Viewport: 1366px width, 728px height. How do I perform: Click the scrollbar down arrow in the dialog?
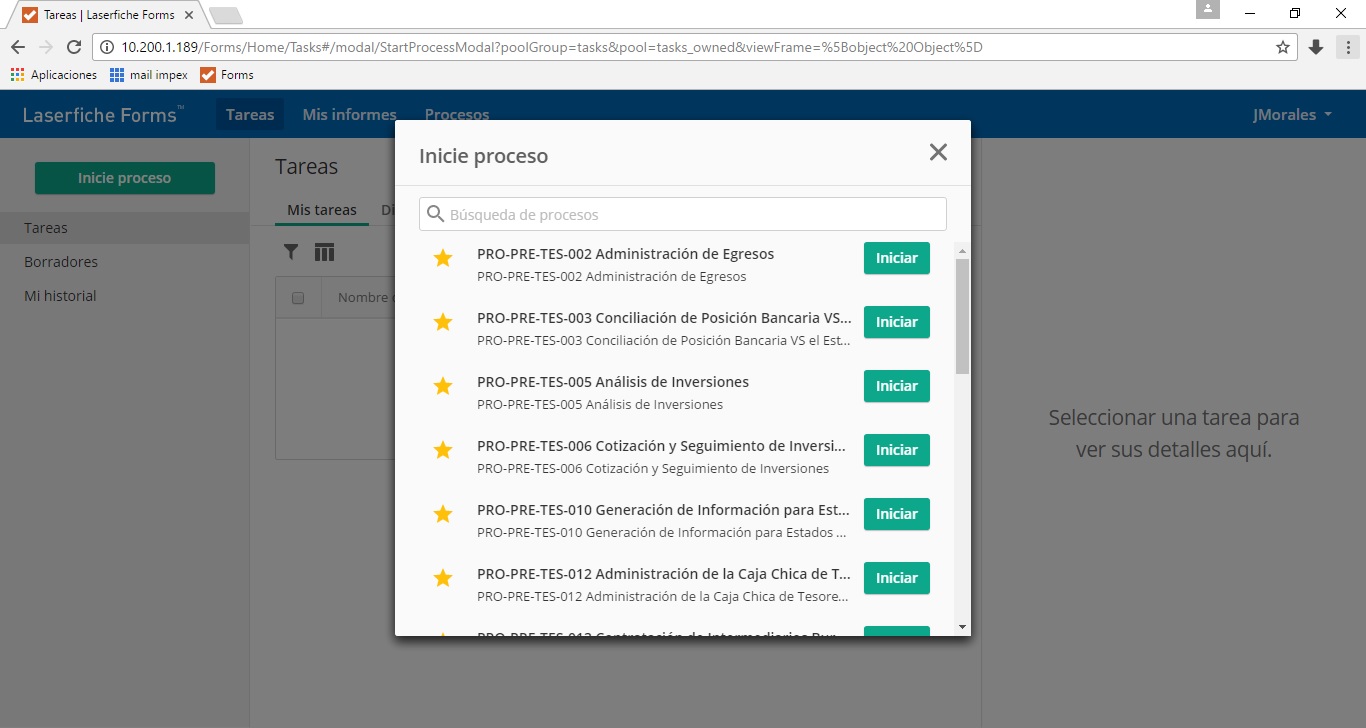(962, 627)
